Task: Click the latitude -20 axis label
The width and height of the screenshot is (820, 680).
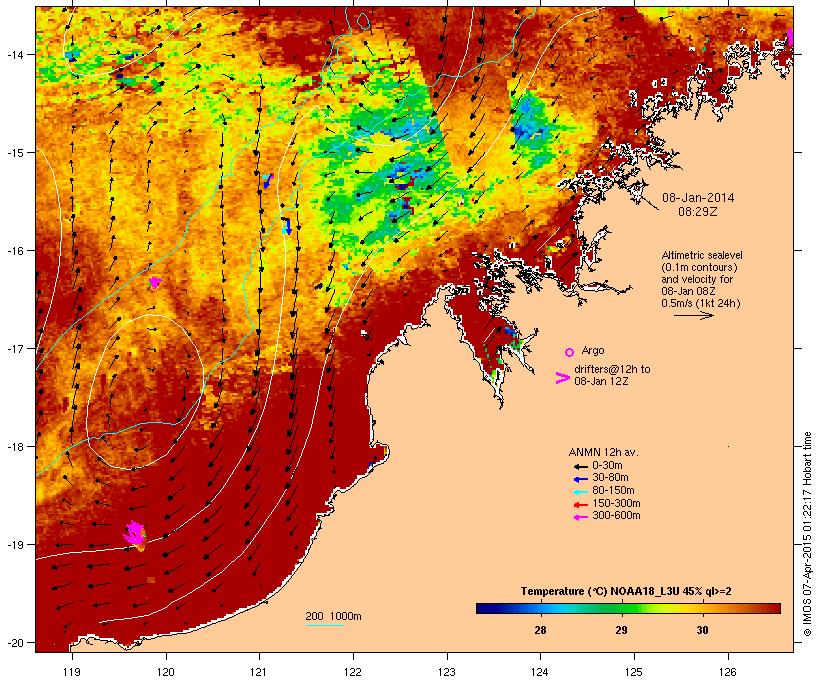Action: click(14, 643)
